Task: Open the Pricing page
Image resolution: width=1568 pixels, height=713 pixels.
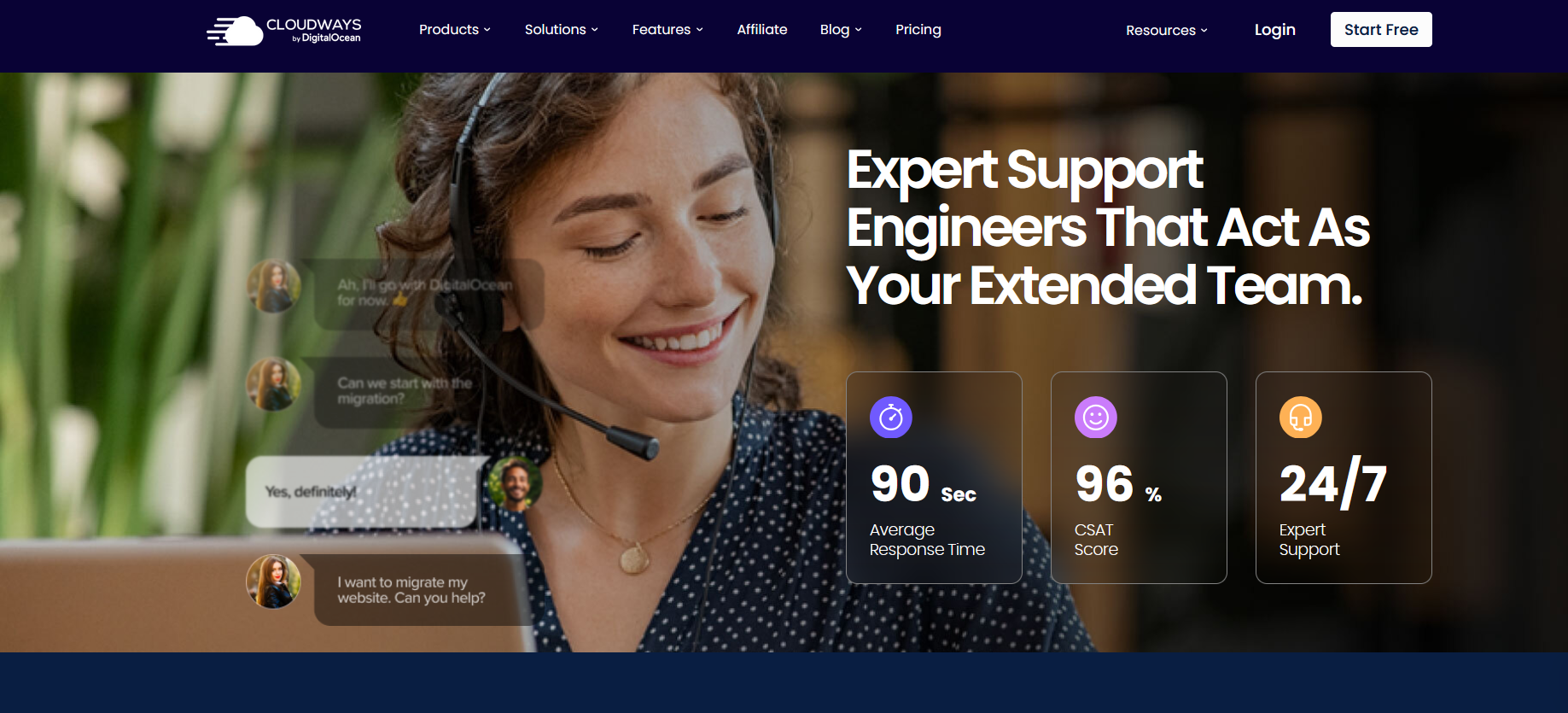Action: (x=918, y=30)
